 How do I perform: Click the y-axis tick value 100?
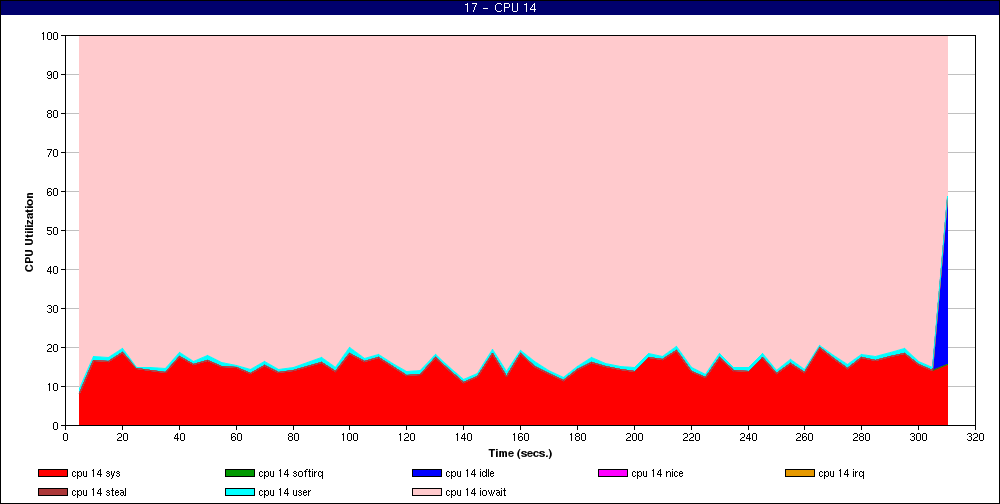tap(51, 36)
